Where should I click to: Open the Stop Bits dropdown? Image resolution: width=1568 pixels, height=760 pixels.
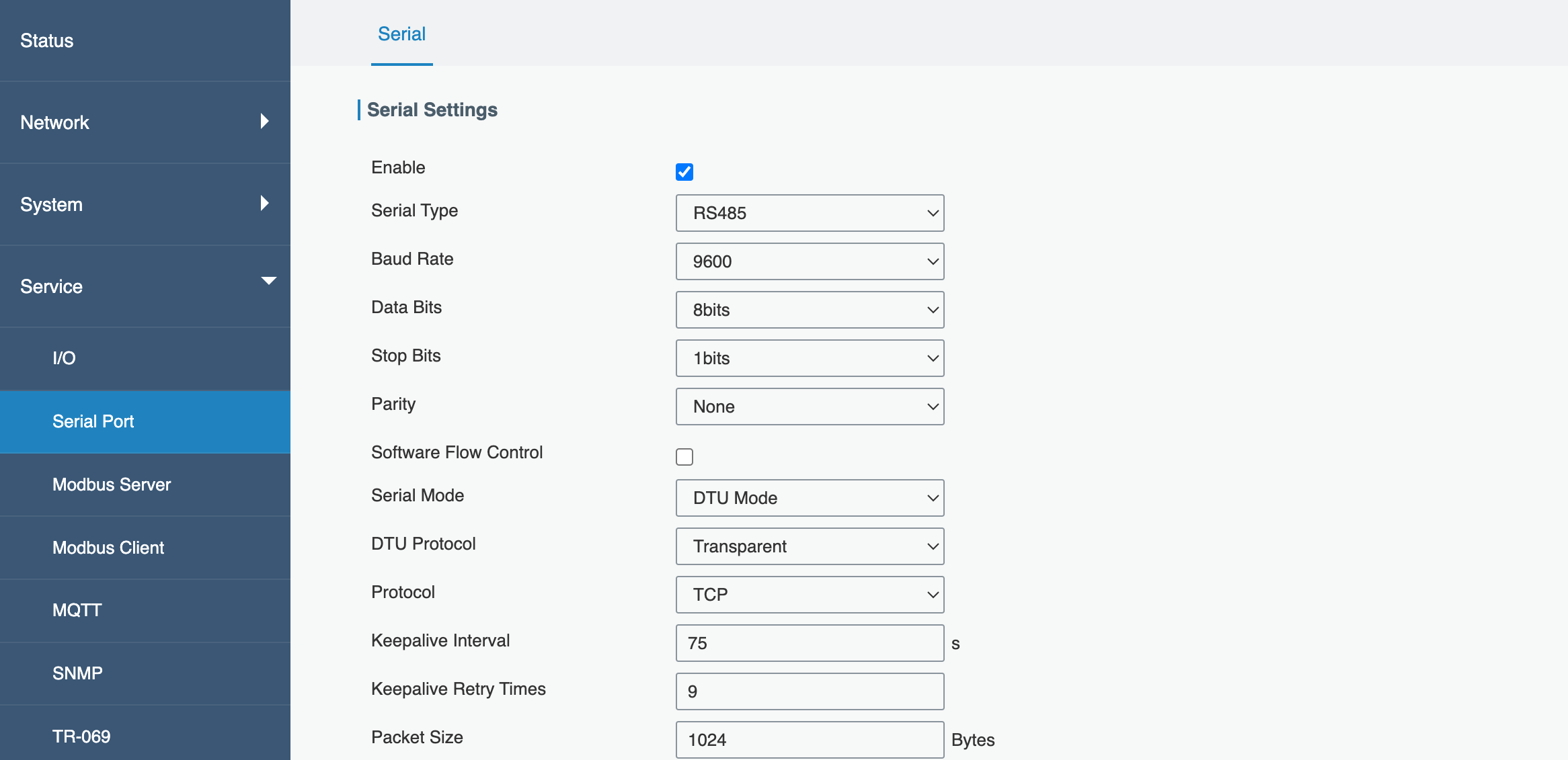(x=810, y=358)
